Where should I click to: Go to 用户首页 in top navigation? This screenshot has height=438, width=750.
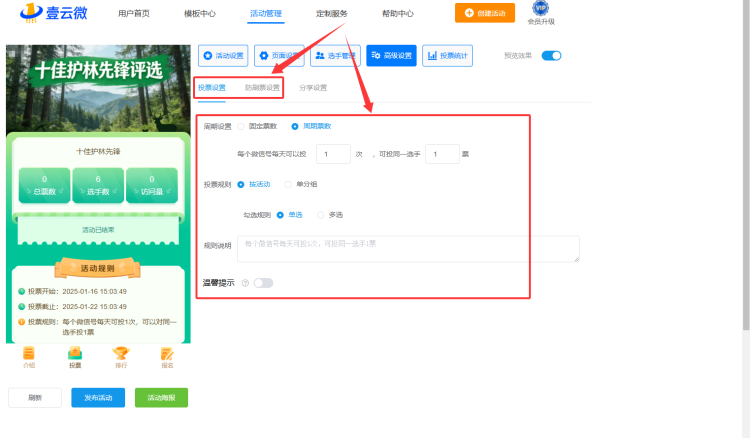(134, 13)
